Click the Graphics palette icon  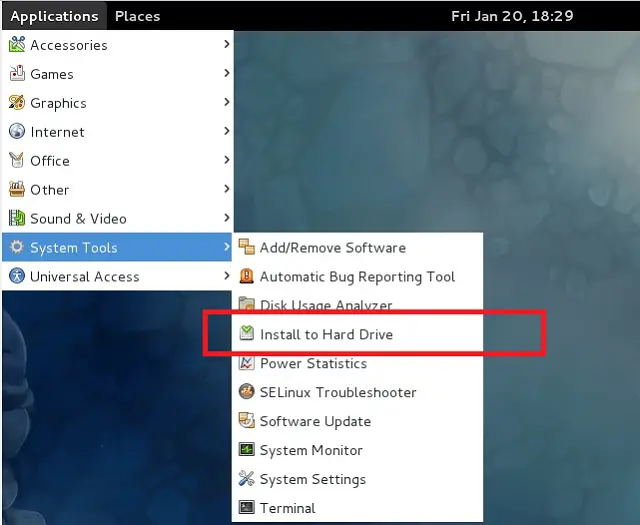pyautogui.click(x=17, y=102)
